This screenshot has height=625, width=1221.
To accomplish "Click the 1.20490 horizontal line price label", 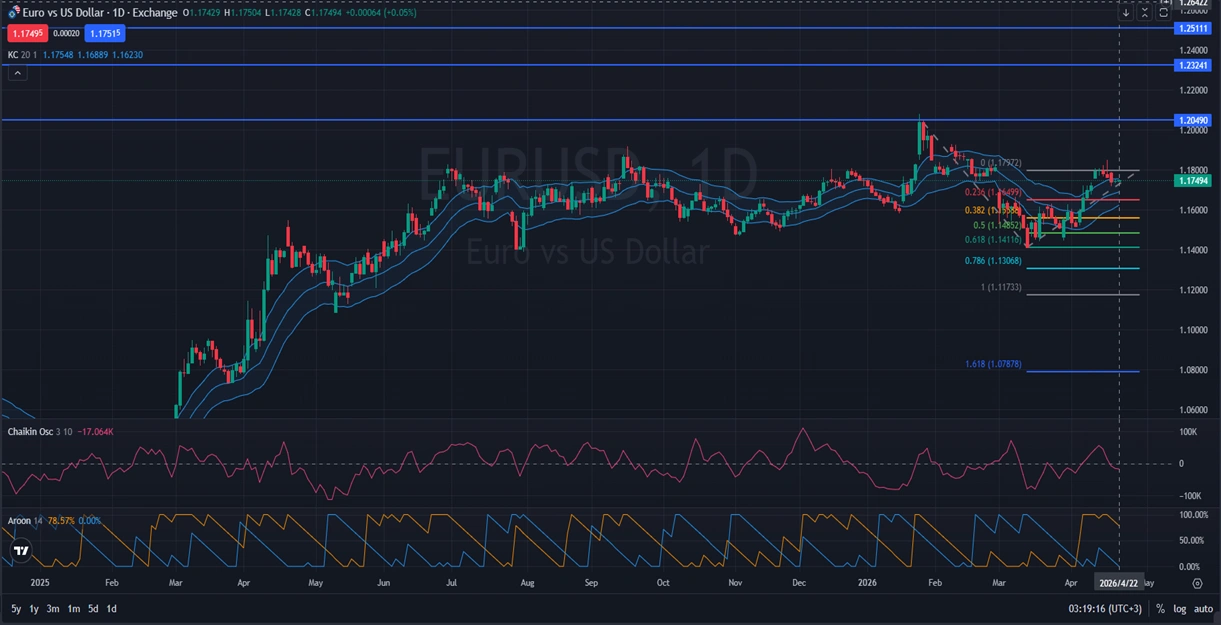I will click(1194, 120).
